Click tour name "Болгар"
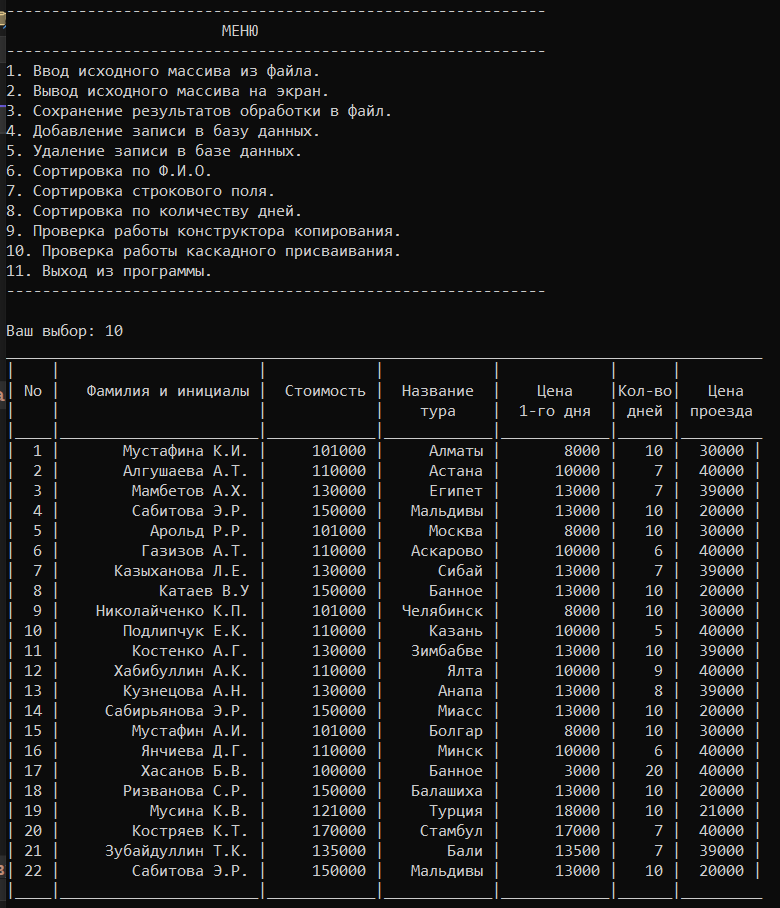Screen dimensions: 780x908 456,731
